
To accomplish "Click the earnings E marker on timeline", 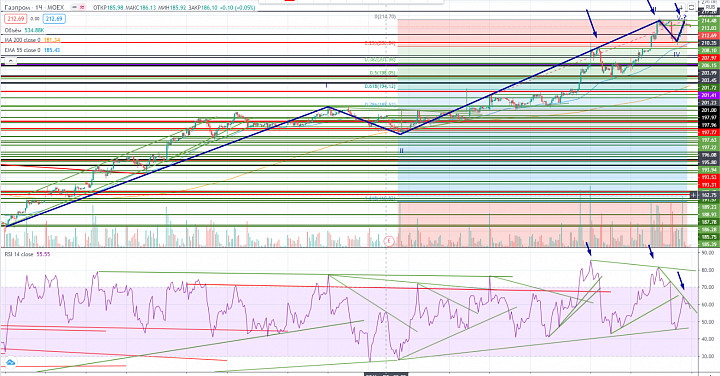I will [x=388, y=241].
